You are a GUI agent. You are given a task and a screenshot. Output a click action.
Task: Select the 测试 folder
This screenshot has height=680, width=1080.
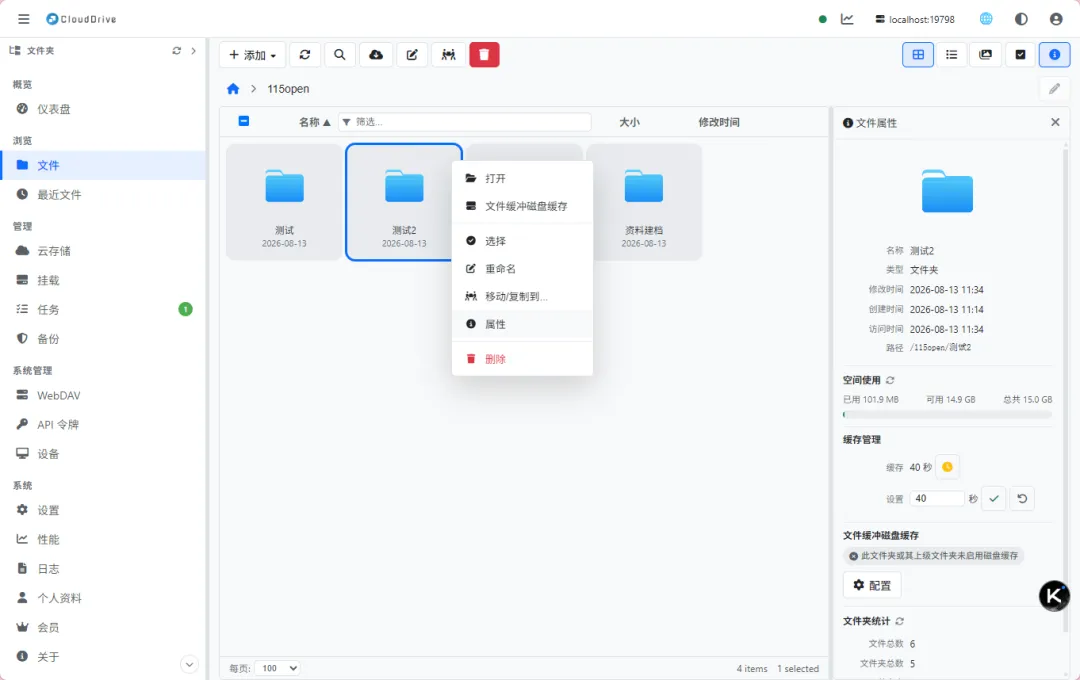(284, 202)
